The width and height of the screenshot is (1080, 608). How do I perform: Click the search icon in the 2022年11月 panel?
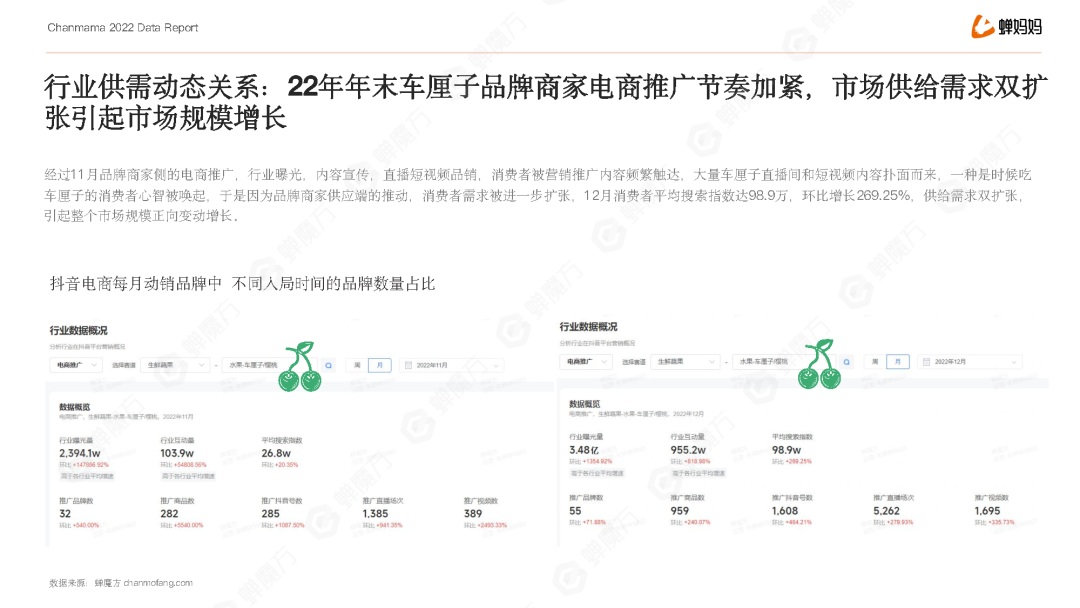click(x=329, y=365)
